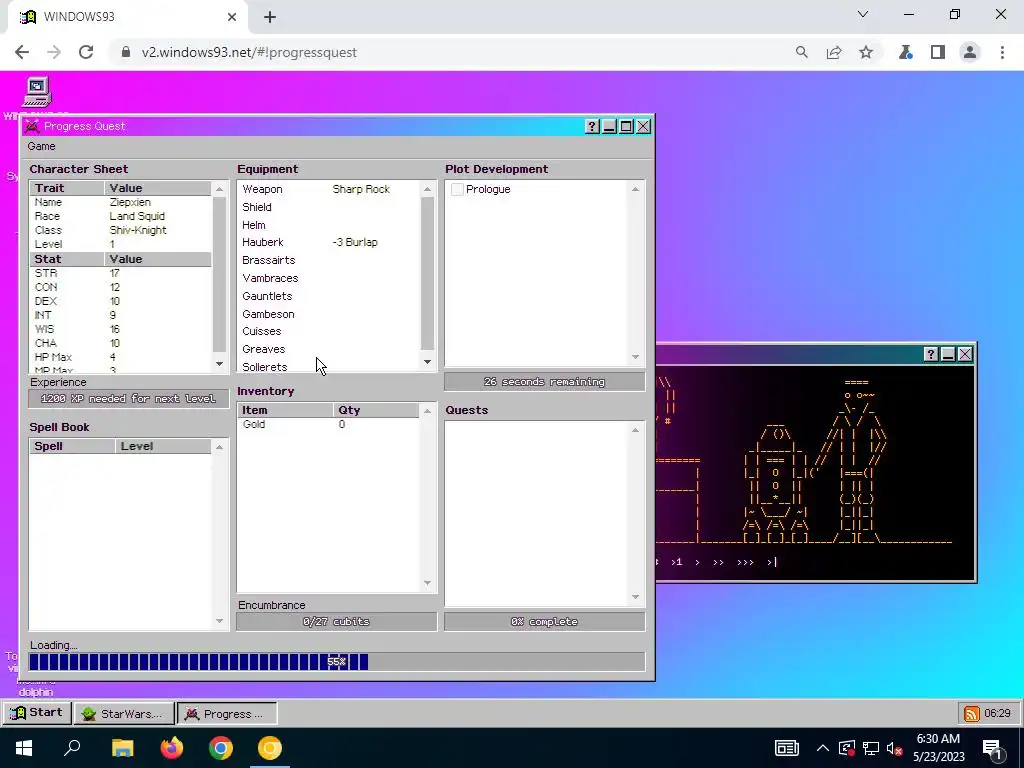The image size is (1024, 768).
Task: Click the Progress Quest title bar crab icon
Action: [x=31, y=126]
